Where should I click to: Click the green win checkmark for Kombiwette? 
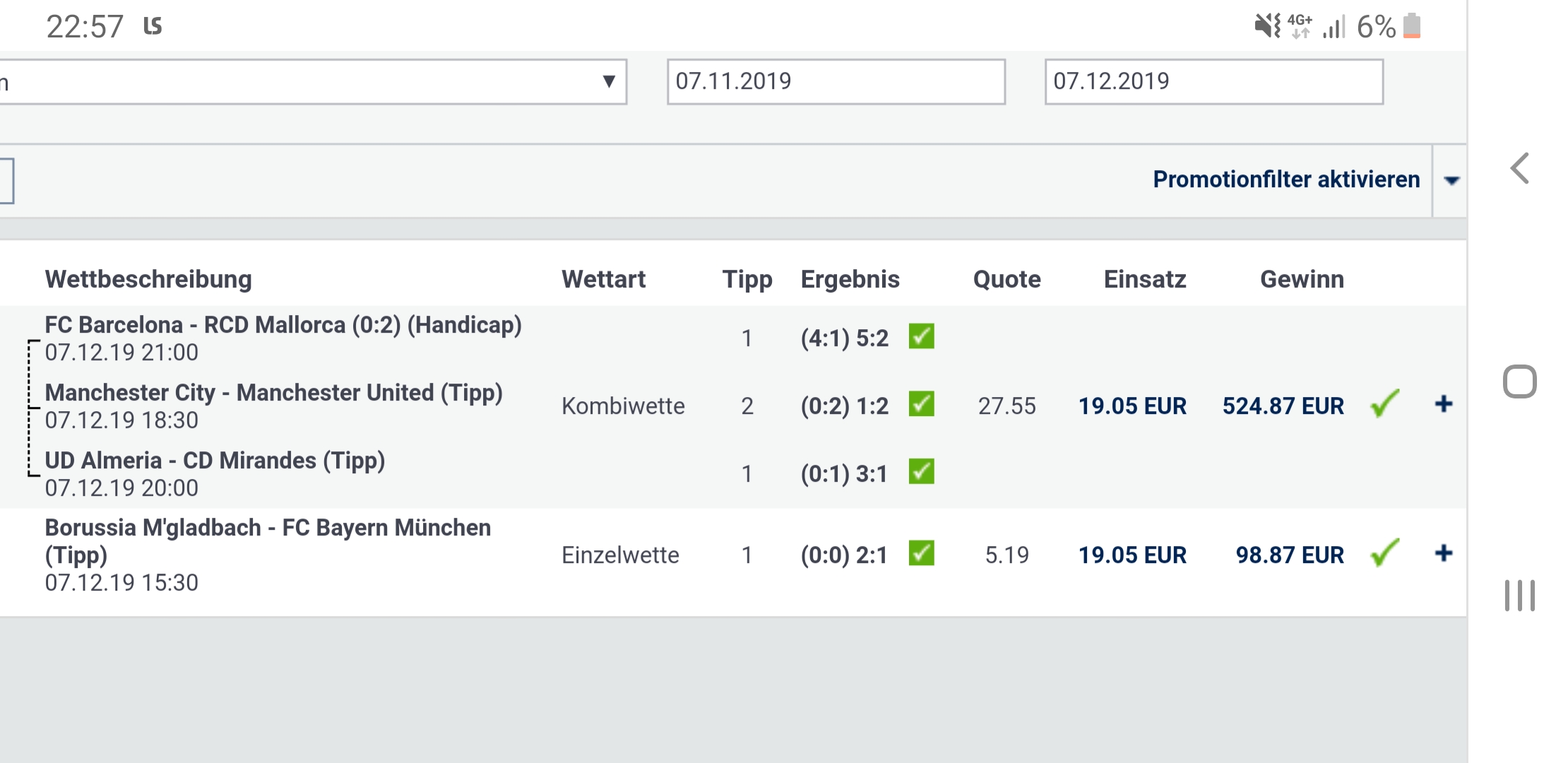click(1384, 404)
